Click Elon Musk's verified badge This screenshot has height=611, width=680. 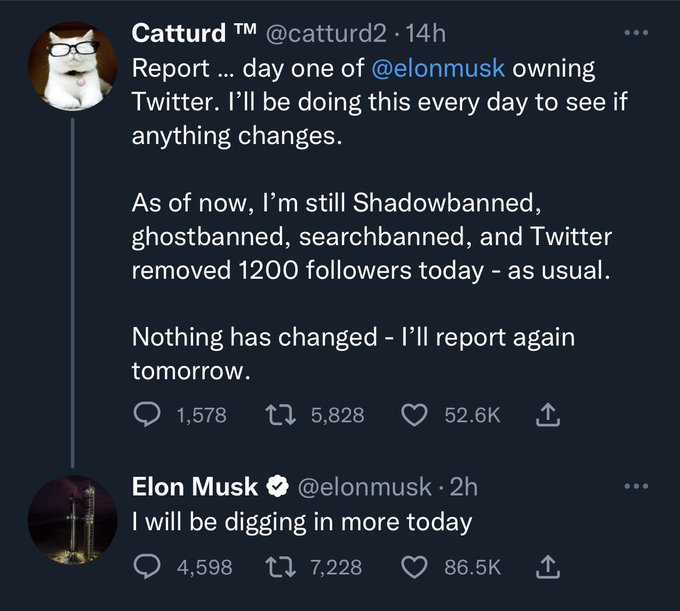tap(276, 488)
